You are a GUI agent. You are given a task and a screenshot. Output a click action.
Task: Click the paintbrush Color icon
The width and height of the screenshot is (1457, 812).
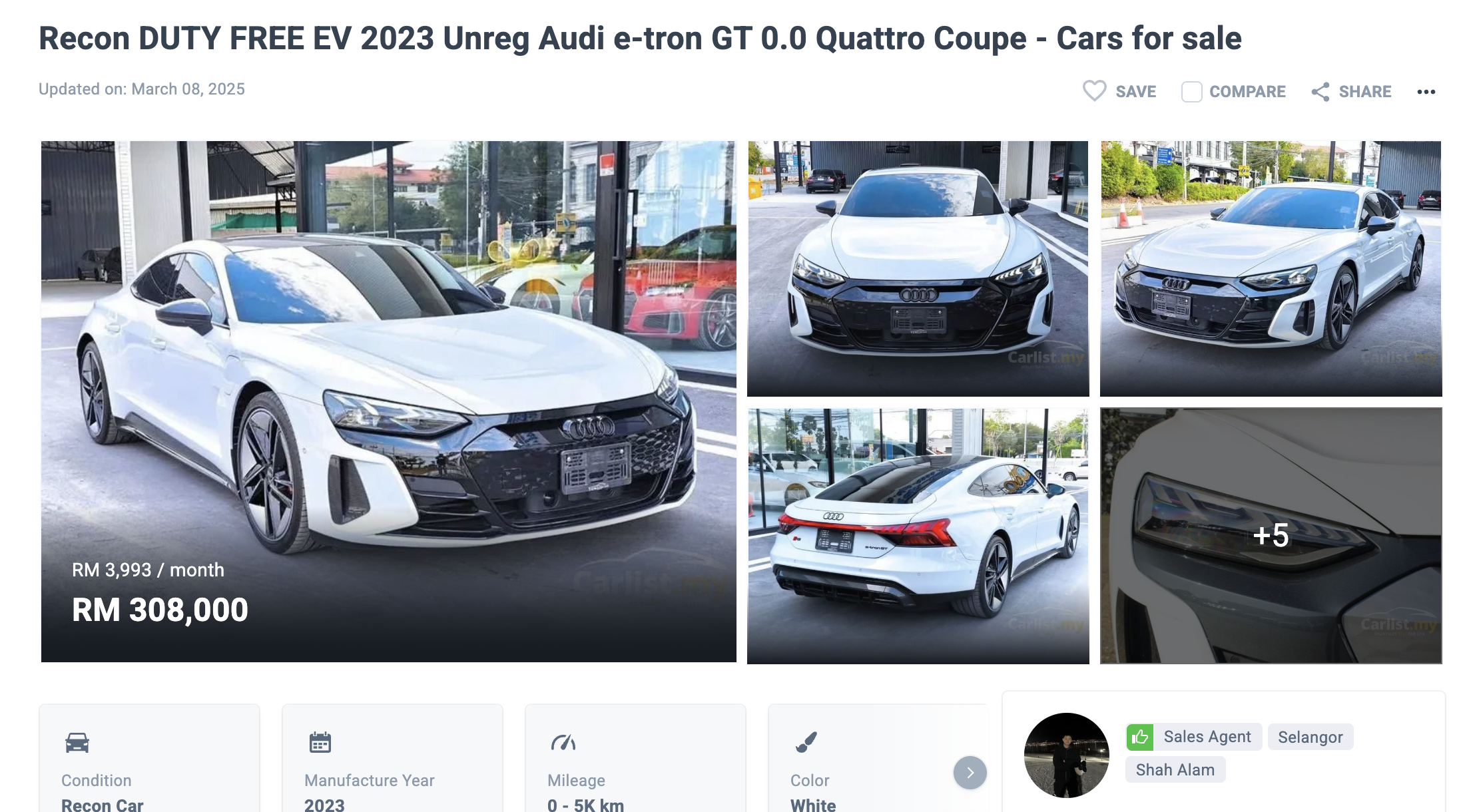tap(806, 741)
